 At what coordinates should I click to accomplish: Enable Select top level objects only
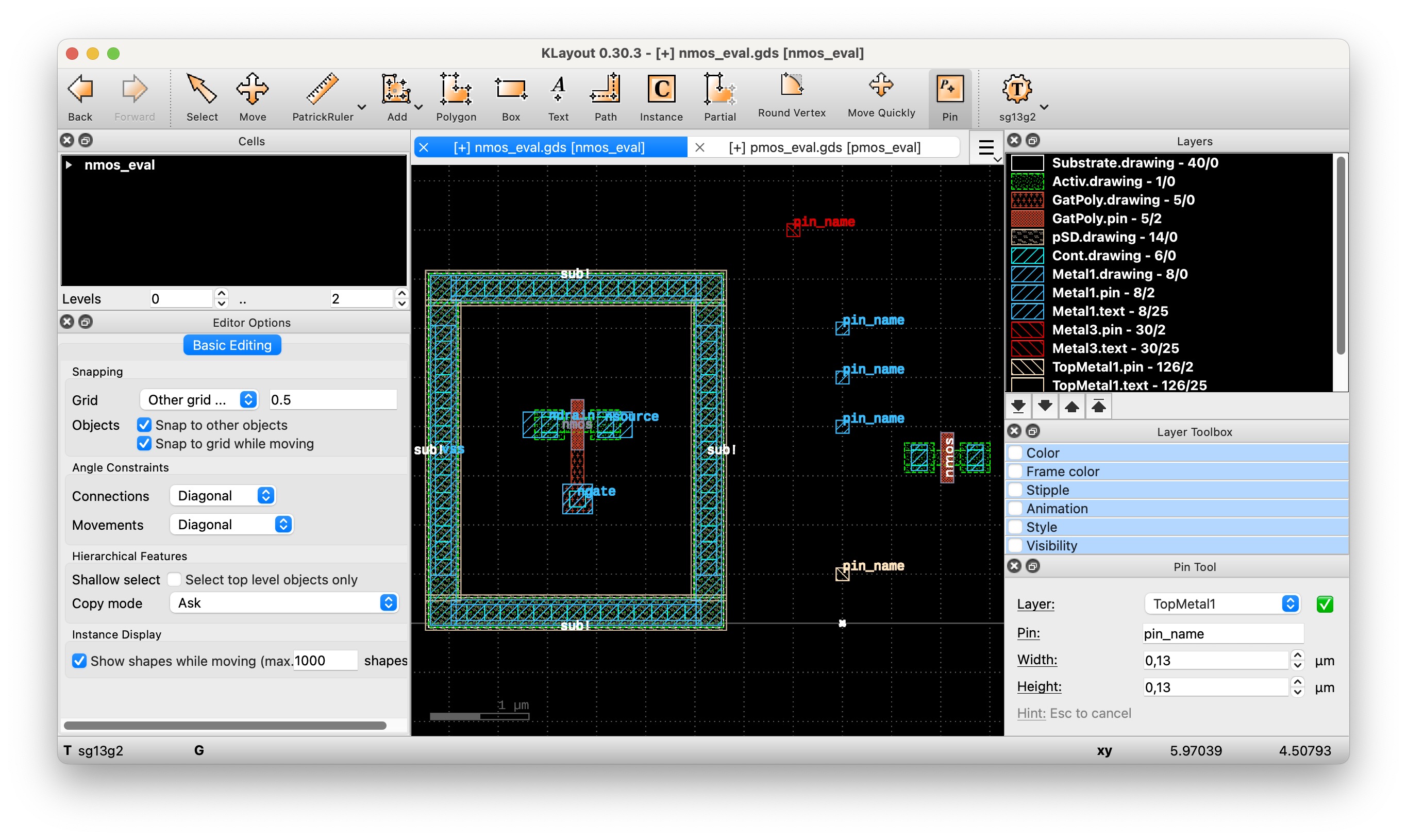(x=174, y=580)
